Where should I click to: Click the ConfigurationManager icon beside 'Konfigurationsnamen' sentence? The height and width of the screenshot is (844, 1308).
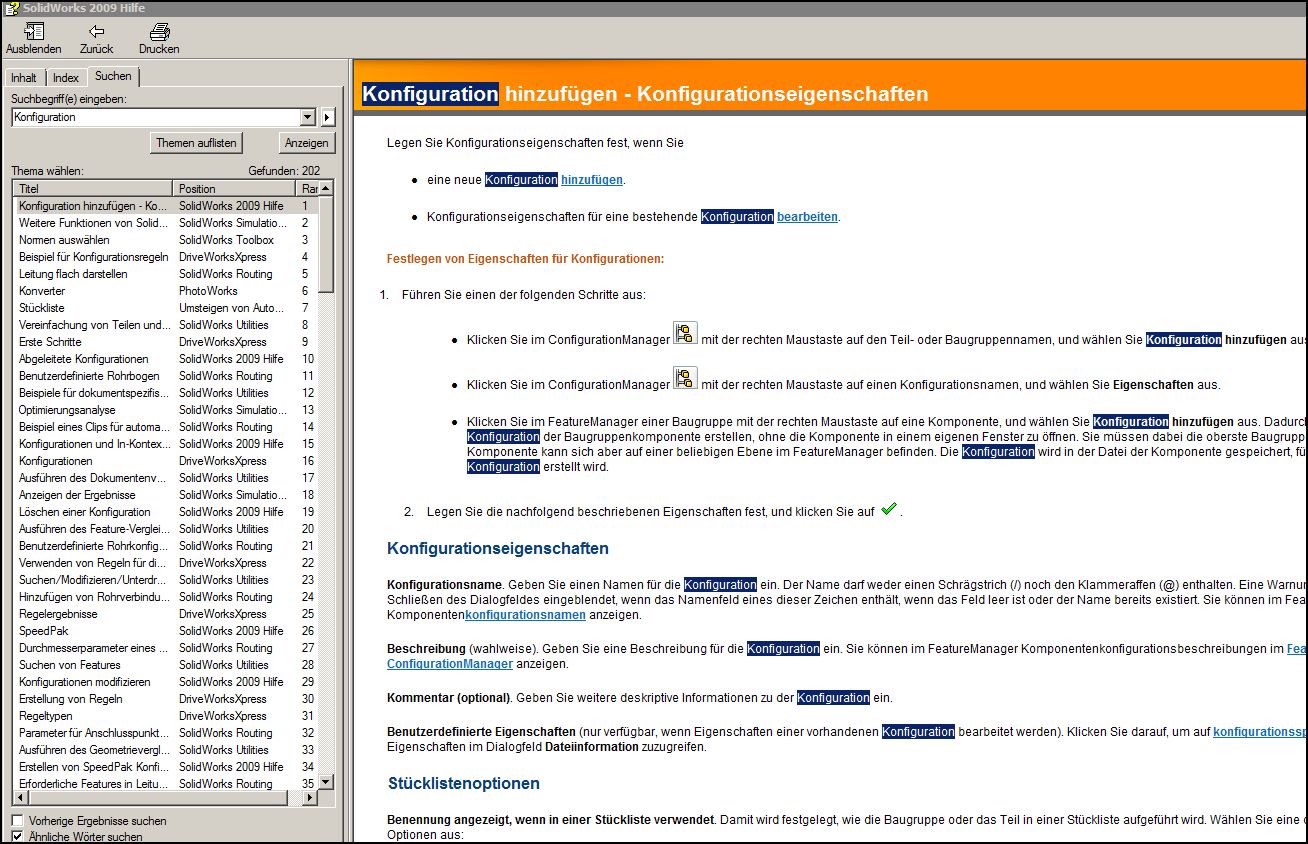[x=685, y=379]
